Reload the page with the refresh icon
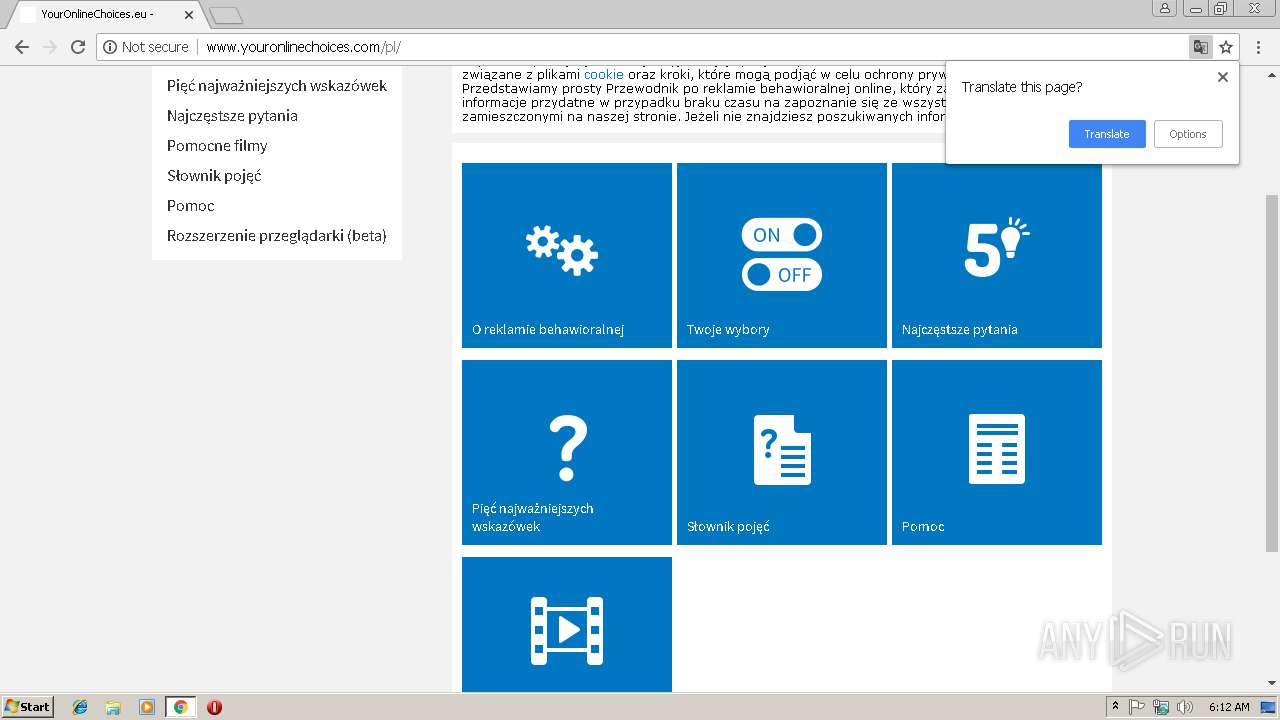Viewport: 1280px width, 720px height. (78, 47)
